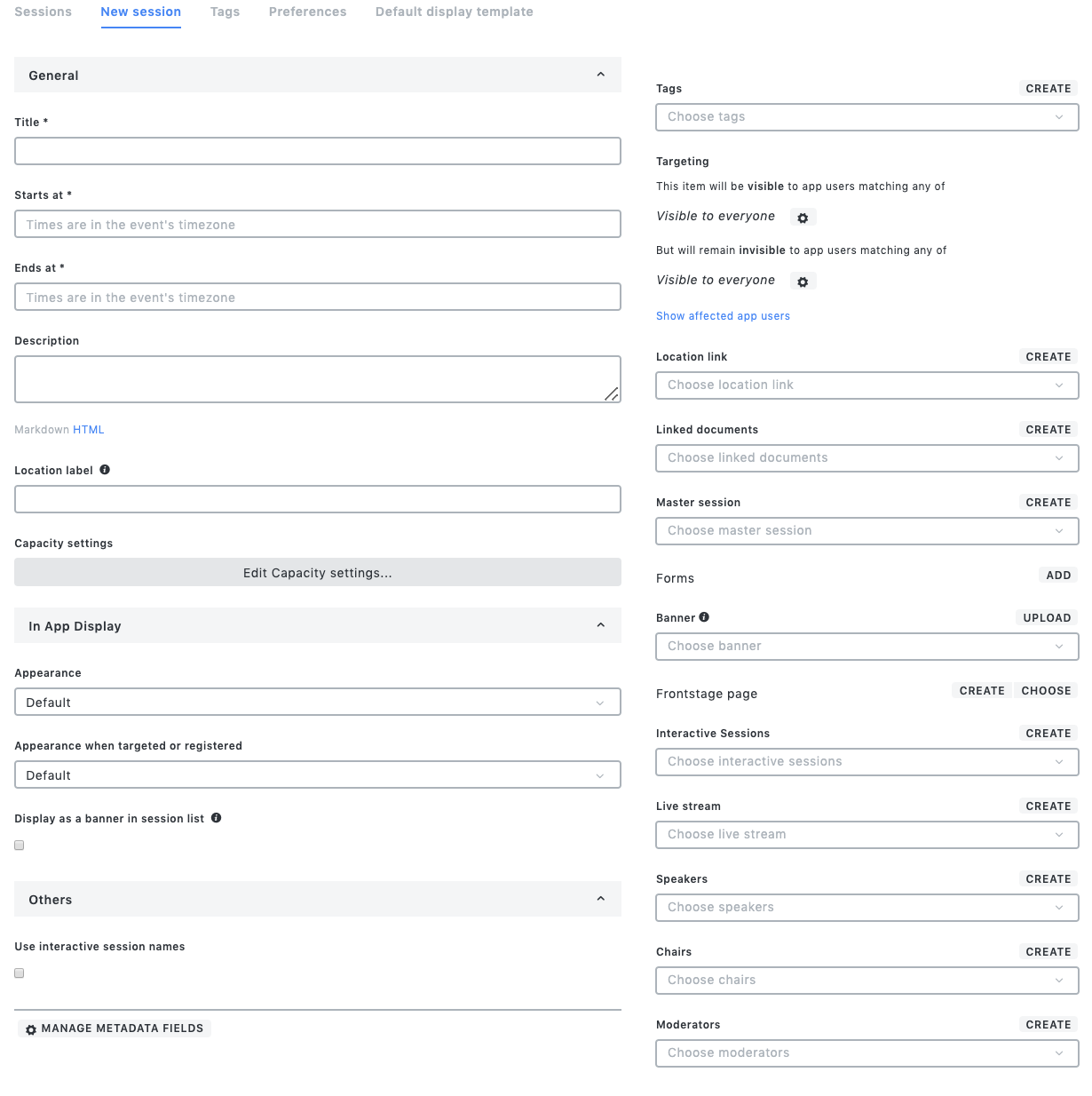Click the gear icon on Manage Metadata Fields
Viewport: 1092px width, 1096px height.
click(x=32, y=1028)
